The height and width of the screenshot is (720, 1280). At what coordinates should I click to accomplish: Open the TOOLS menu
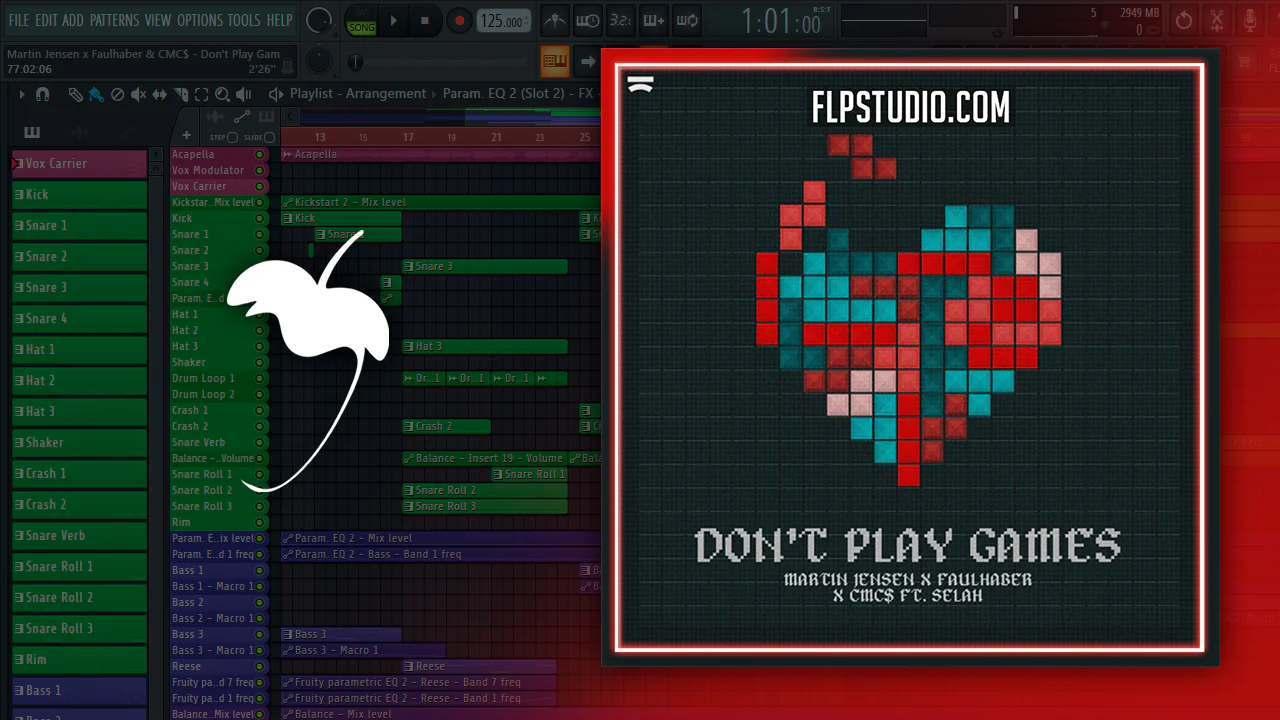[x=244, y=20]
